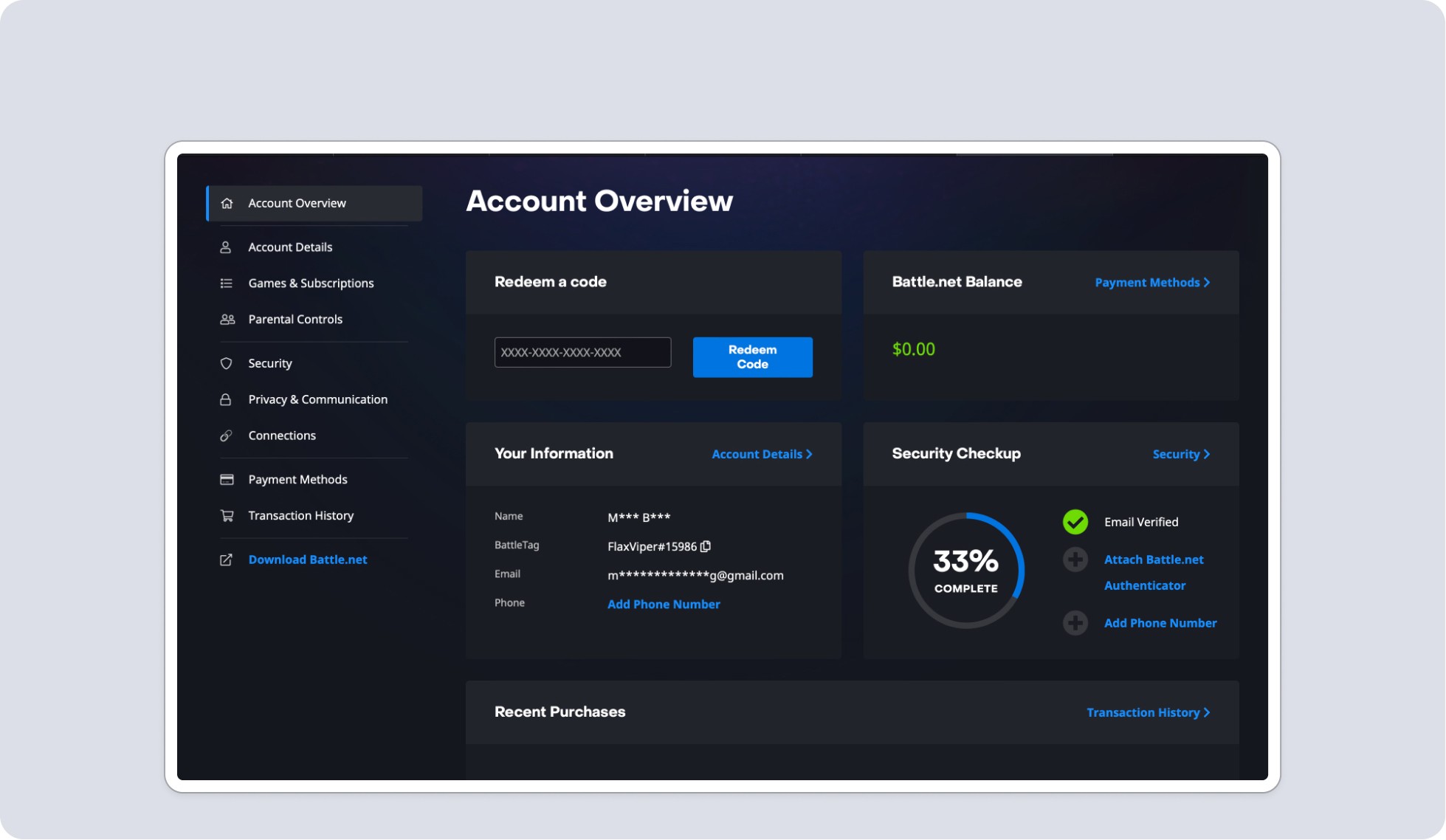Open Payment Methods link in Balance card
The width and height of the screenshot is (1446, 840).
pos(1151,283)
